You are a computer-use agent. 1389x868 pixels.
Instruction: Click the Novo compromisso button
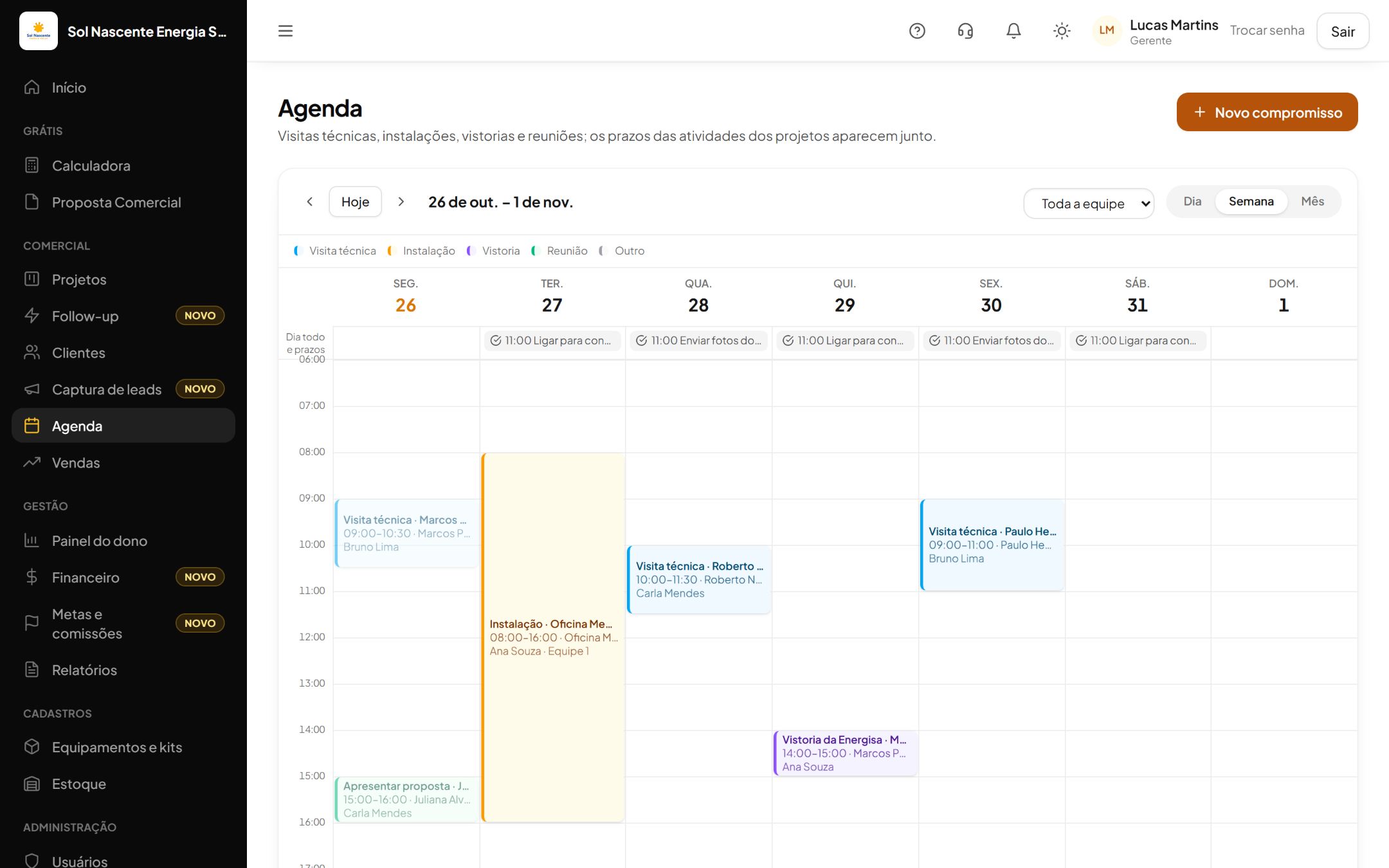tap(1267, 112)
